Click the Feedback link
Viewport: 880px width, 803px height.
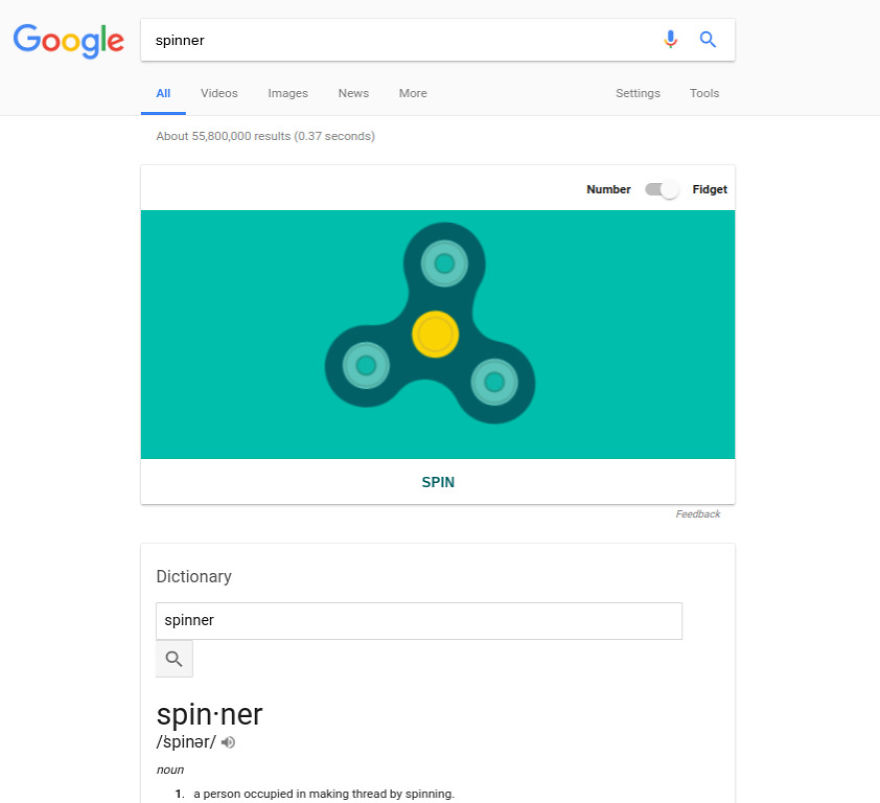pyautogui.click(x=699, y=513)
